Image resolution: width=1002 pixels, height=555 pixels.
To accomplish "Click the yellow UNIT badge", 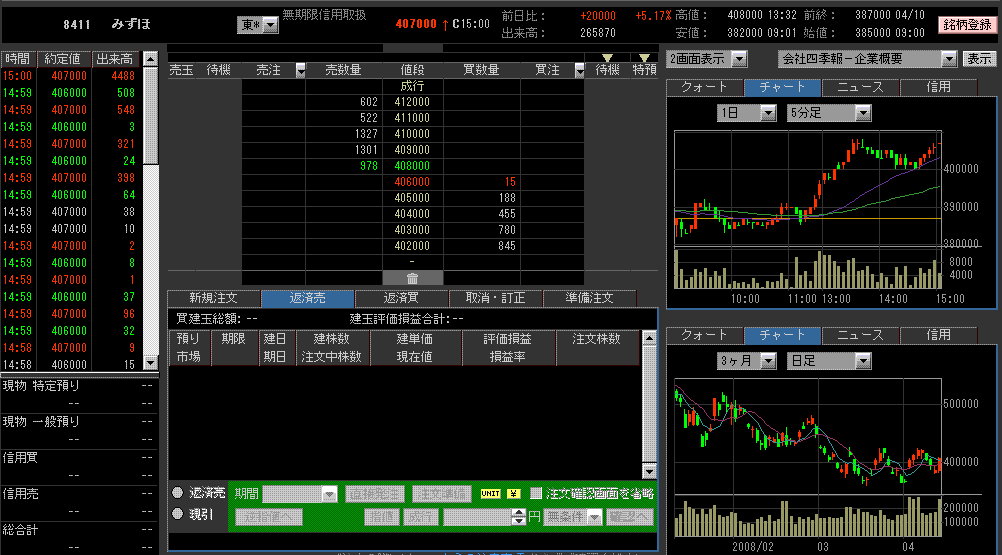I will tap(490, 493).
